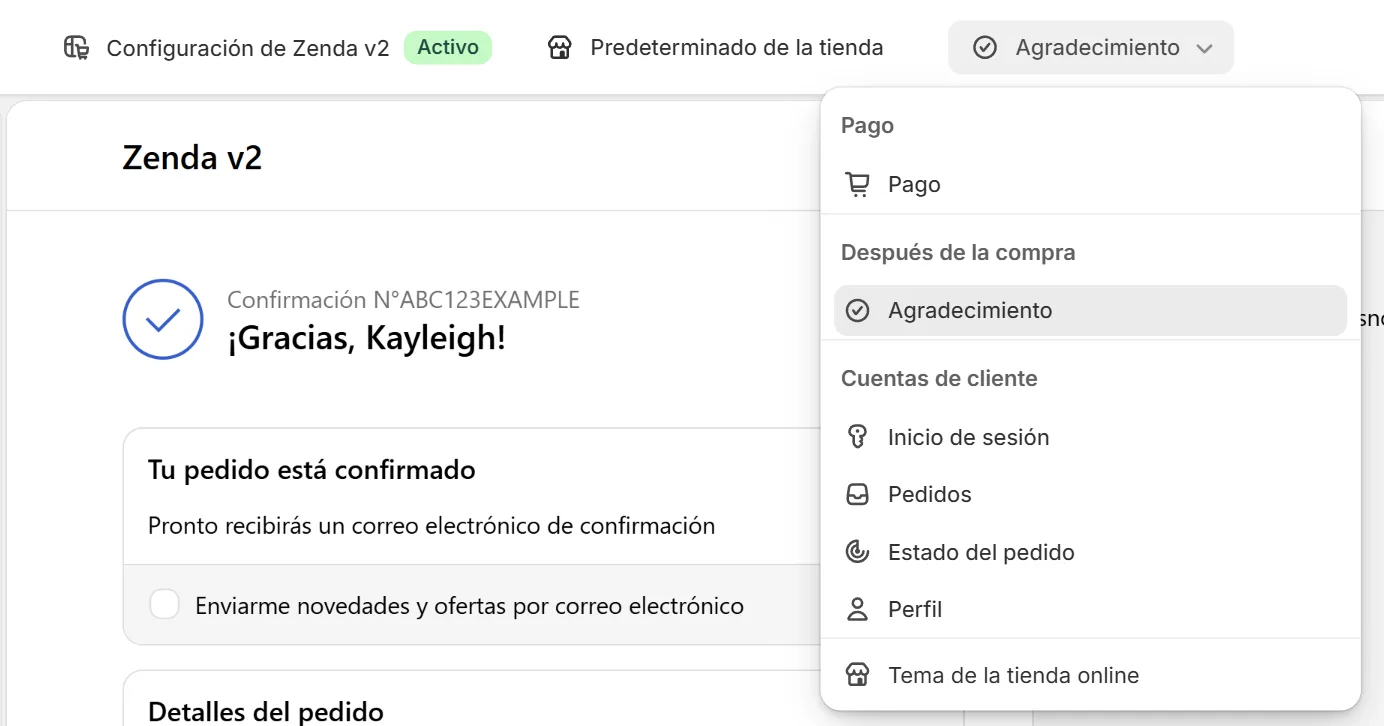The height and width of the screenshot is (726, 1384).
Task: Select Inicio de sesión menu entry
Action: click(1090, 437)
